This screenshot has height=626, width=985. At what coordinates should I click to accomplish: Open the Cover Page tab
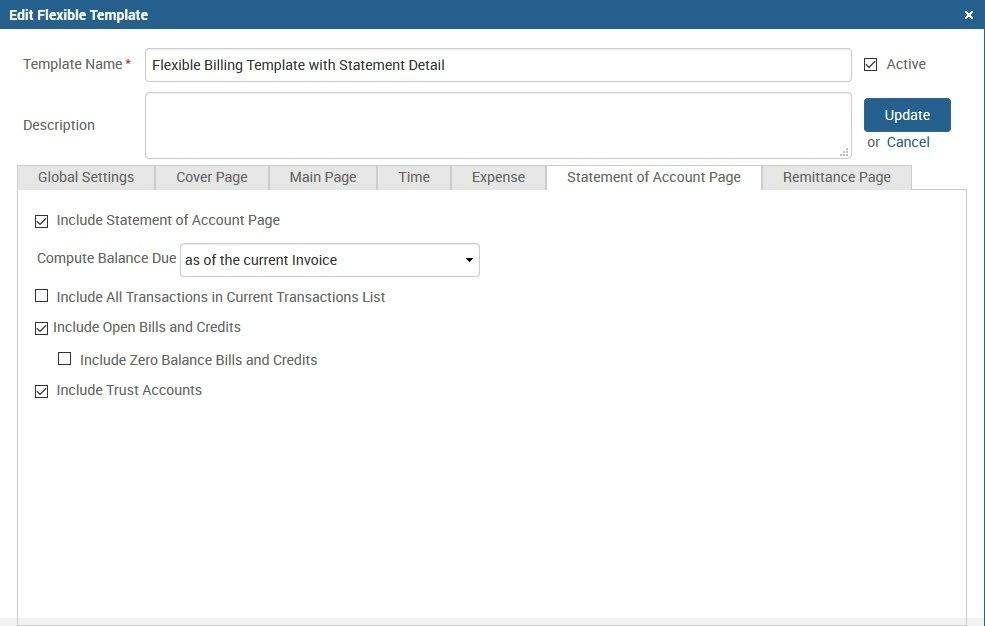click(211, 177)
